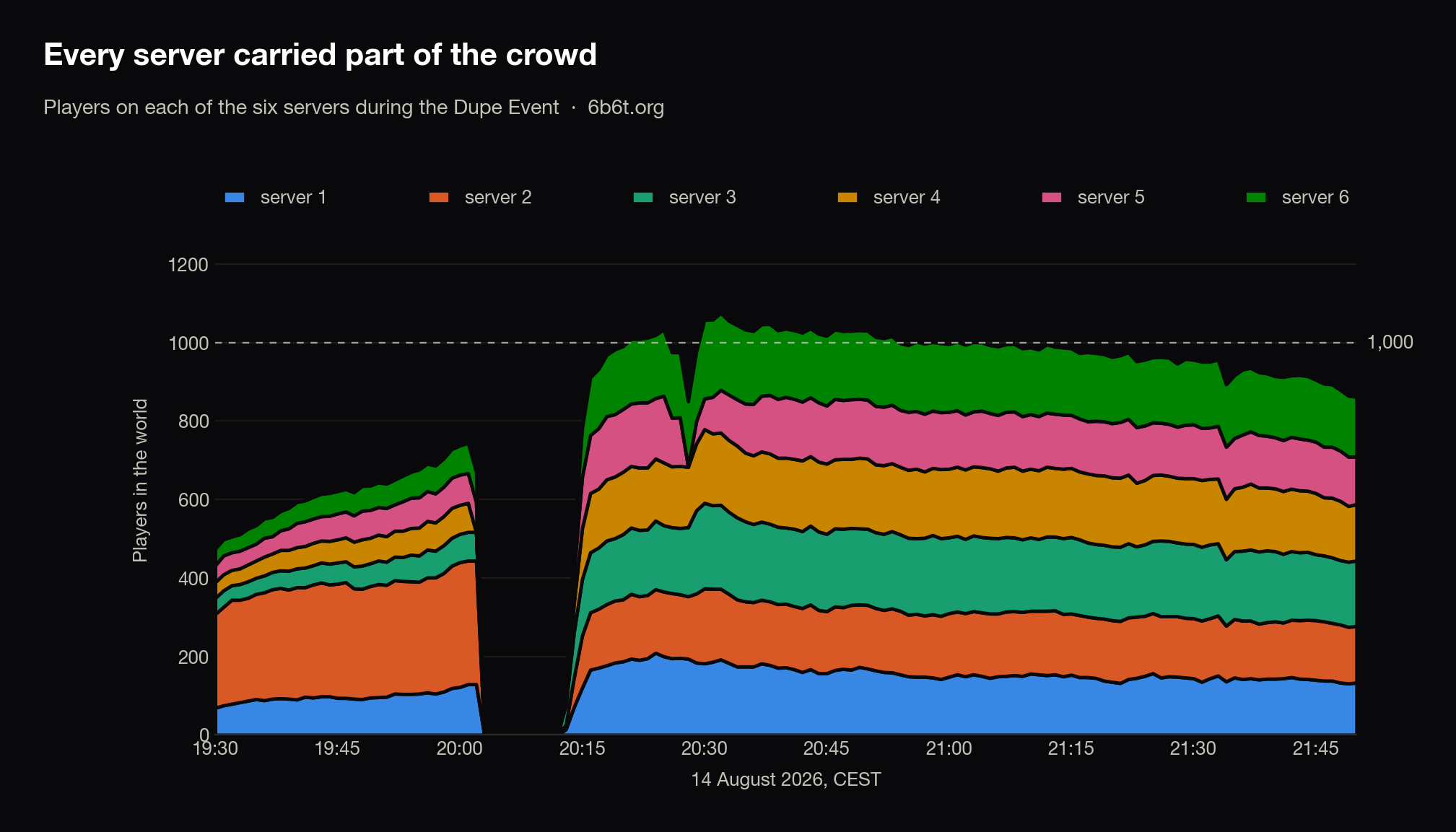Click the server 6 green legend swatch

tap(1256, 197)
